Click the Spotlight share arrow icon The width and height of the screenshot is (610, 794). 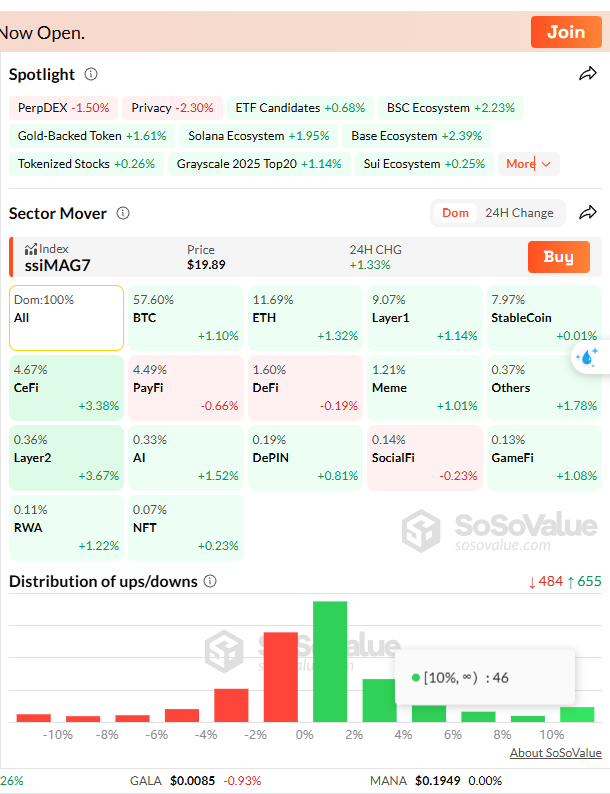(x=588, y=74)
